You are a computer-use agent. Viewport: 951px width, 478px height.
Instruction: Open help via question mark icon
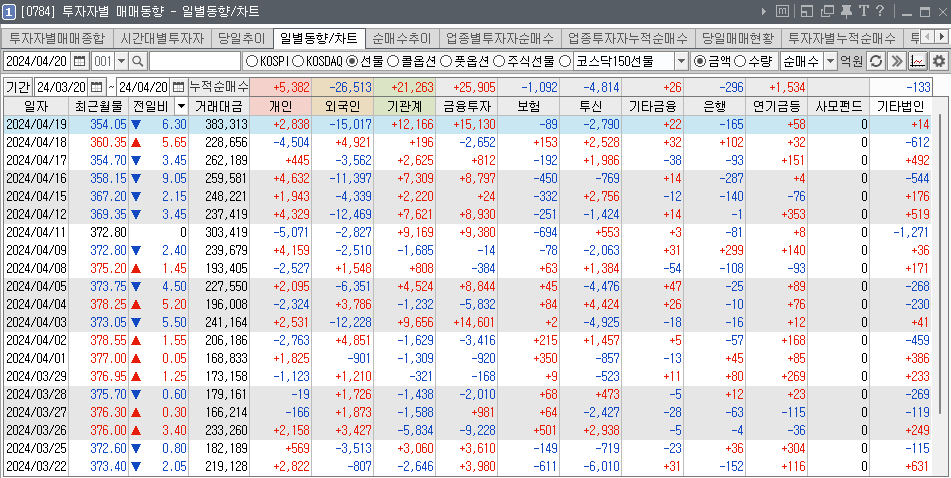[879, 11]
